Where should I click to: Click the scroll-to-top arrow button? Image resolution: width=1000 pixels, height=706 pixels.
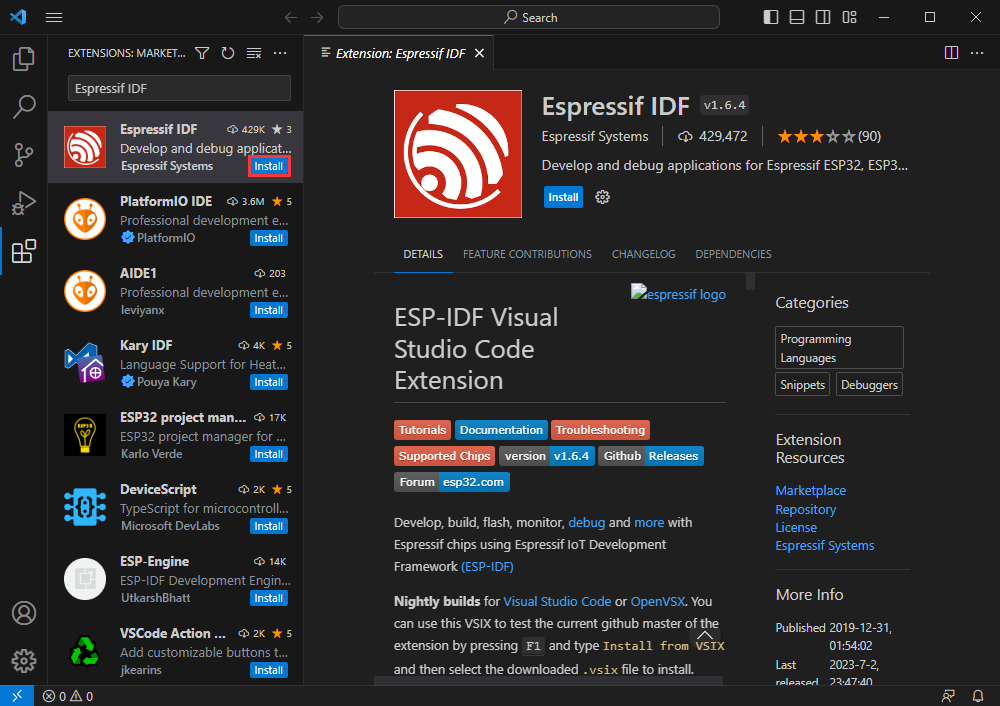tap(705, 635)
